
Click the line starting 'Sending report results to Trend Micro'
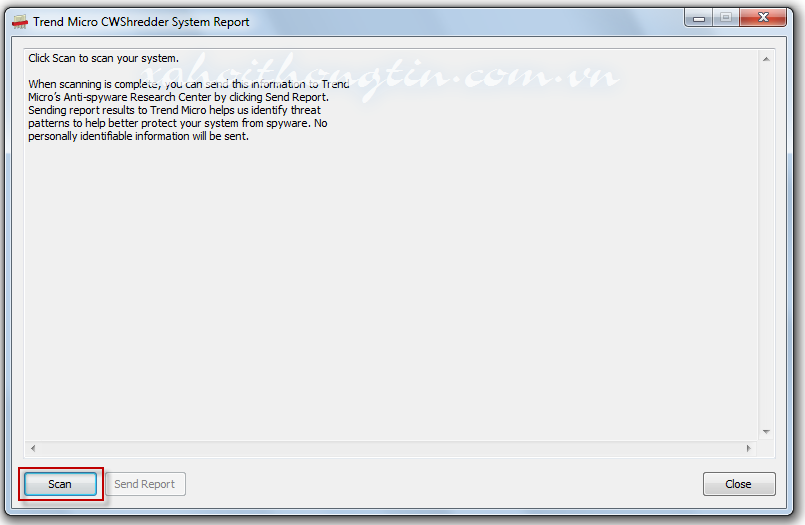click(175, 110)
